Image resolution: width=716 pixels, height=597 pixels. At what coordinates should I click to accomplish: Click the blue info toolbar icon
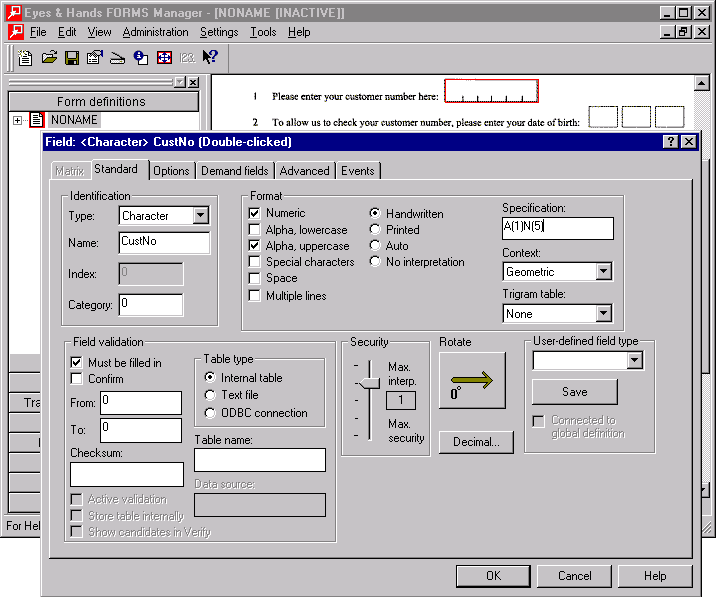point(141,58)
